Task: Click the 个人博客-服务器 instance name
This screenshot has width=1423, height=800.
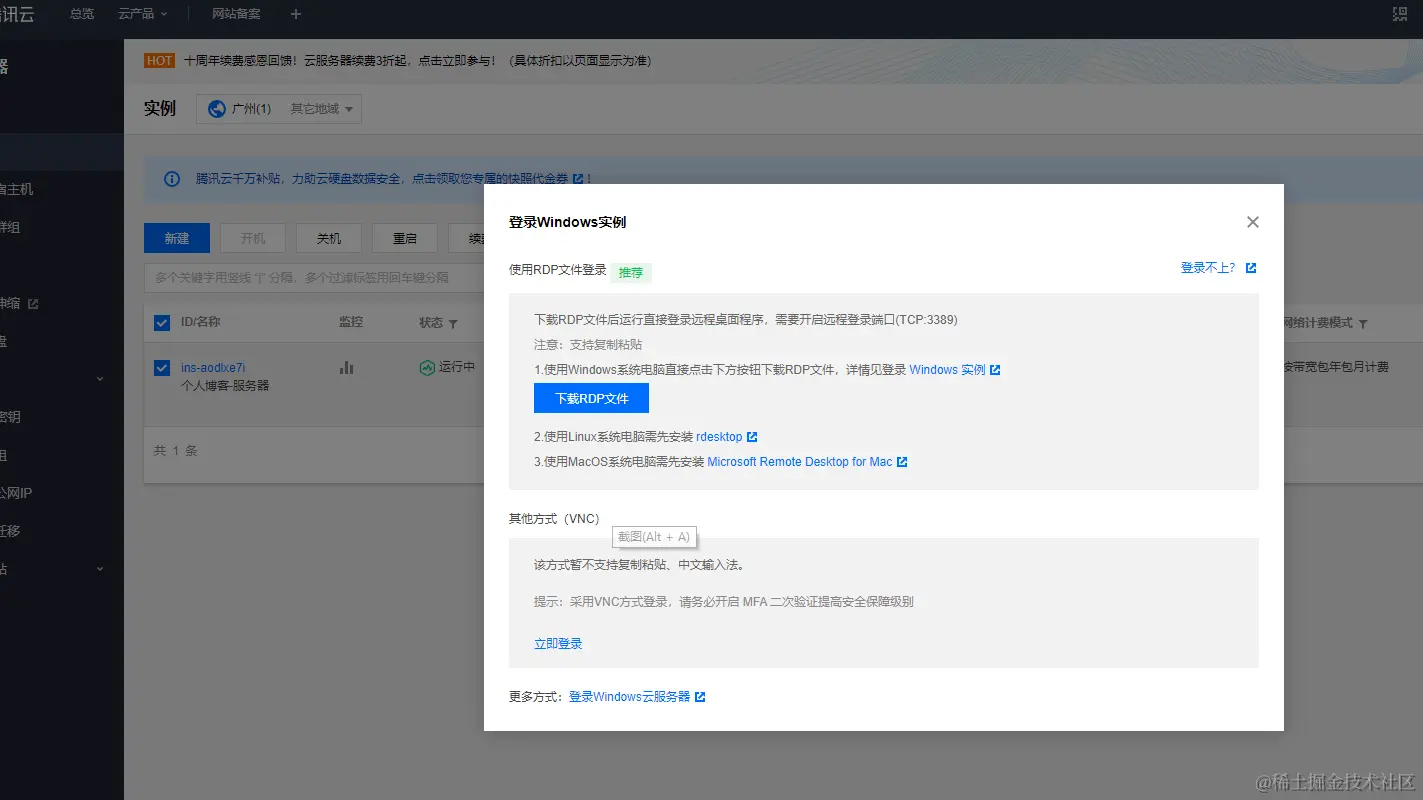Action: click(225, 385)
